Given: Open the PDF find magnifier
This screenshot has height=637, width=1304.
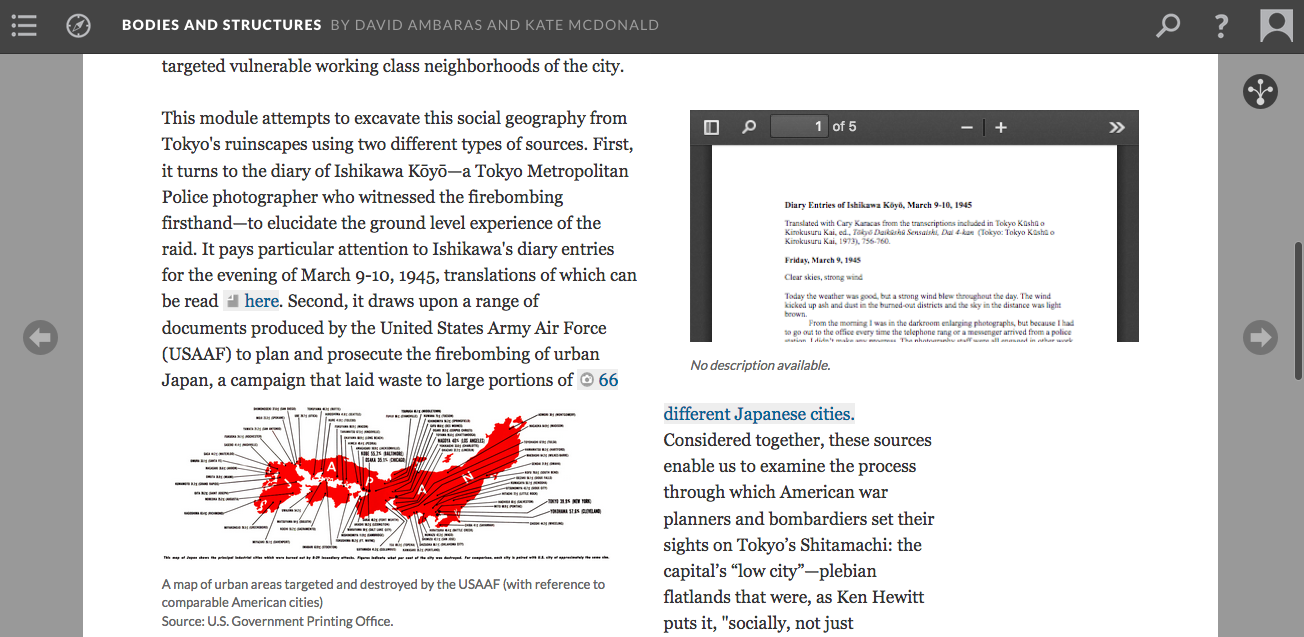Looking at the screenshot, I should [749, 127].
